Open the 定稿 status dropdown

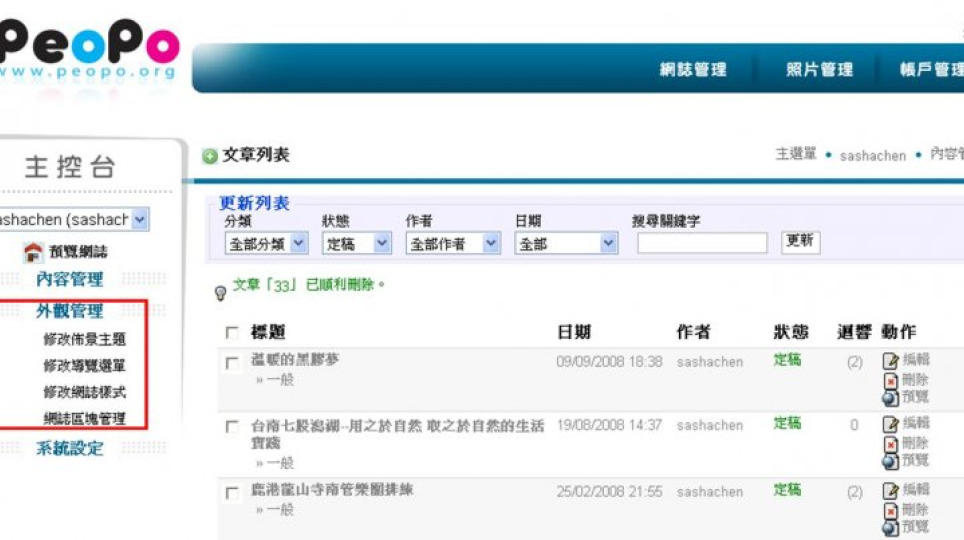pos(356,243)
